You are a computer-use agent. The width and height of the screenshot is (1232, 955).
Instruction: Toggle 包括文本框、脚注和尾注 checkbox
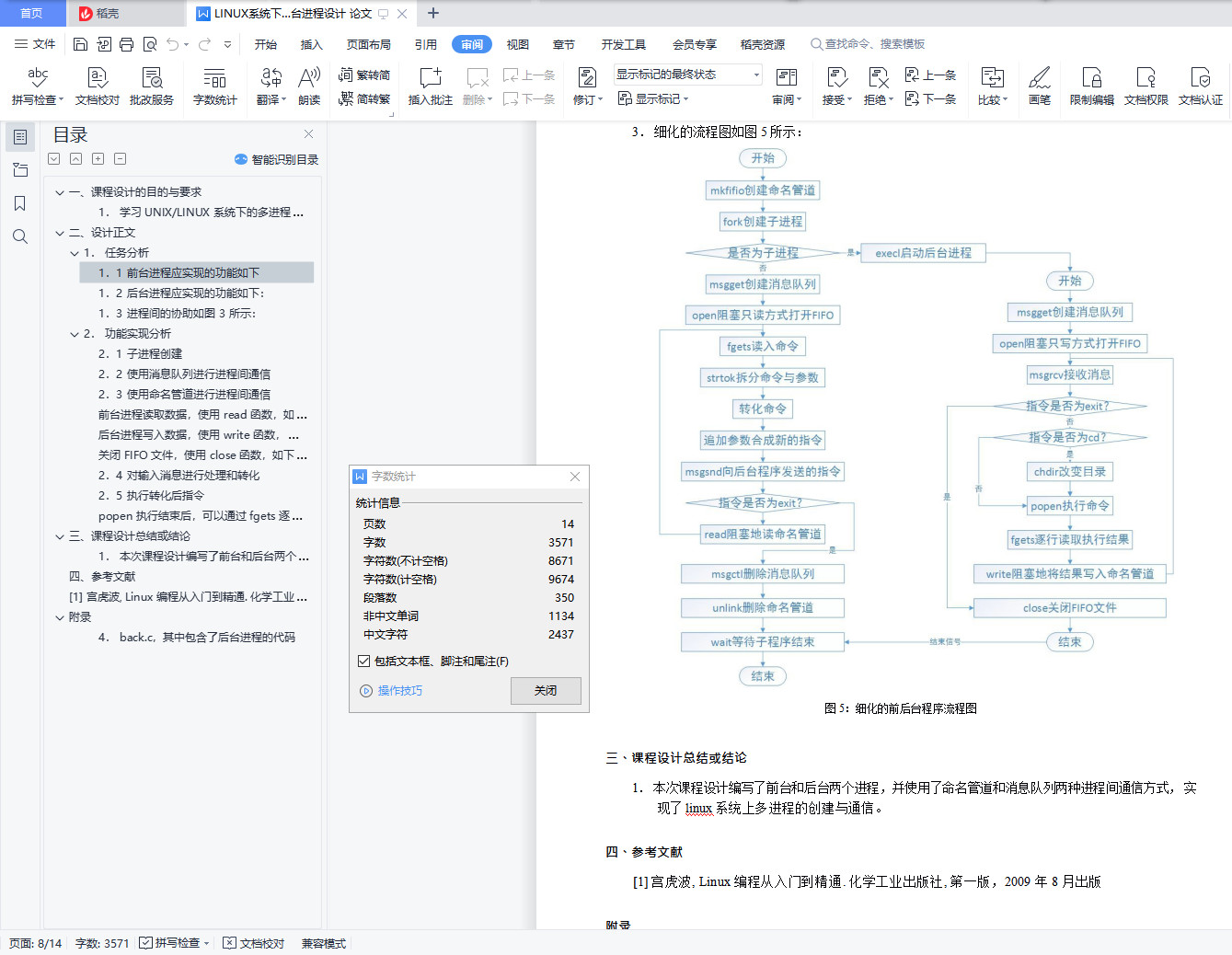click(x=364, y=661)
